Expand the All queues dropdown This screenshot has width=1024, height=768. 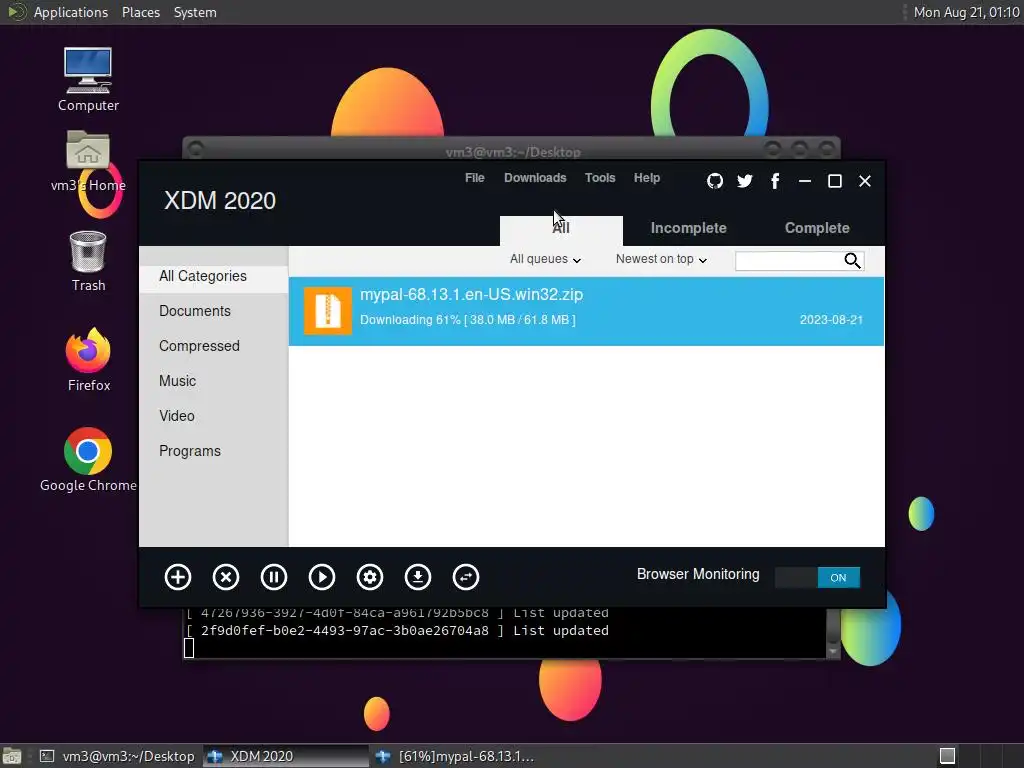pyautogui.click(x=545, y=259)
